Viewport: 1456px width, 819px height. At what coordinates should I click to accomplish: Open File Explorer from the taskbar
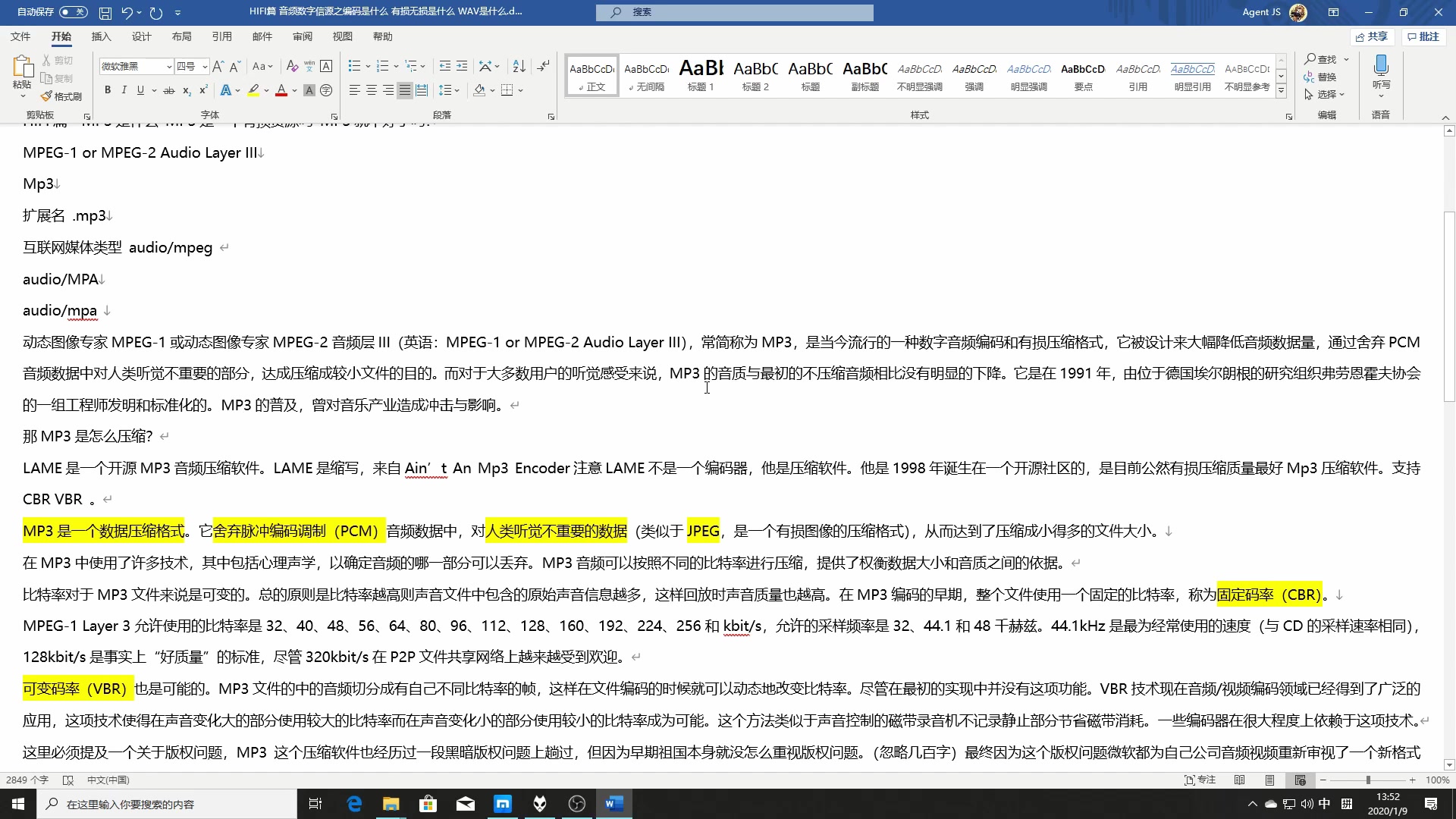[x=391, y=804]
